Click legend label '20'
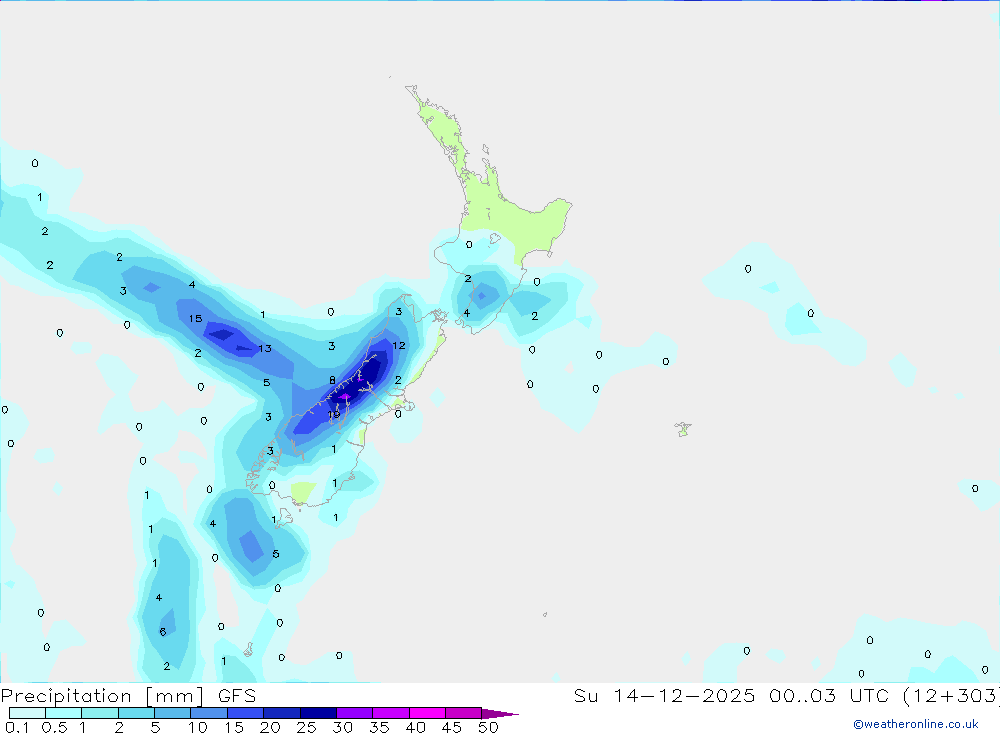The image size is (1000, 733). [x=270, y=727]
